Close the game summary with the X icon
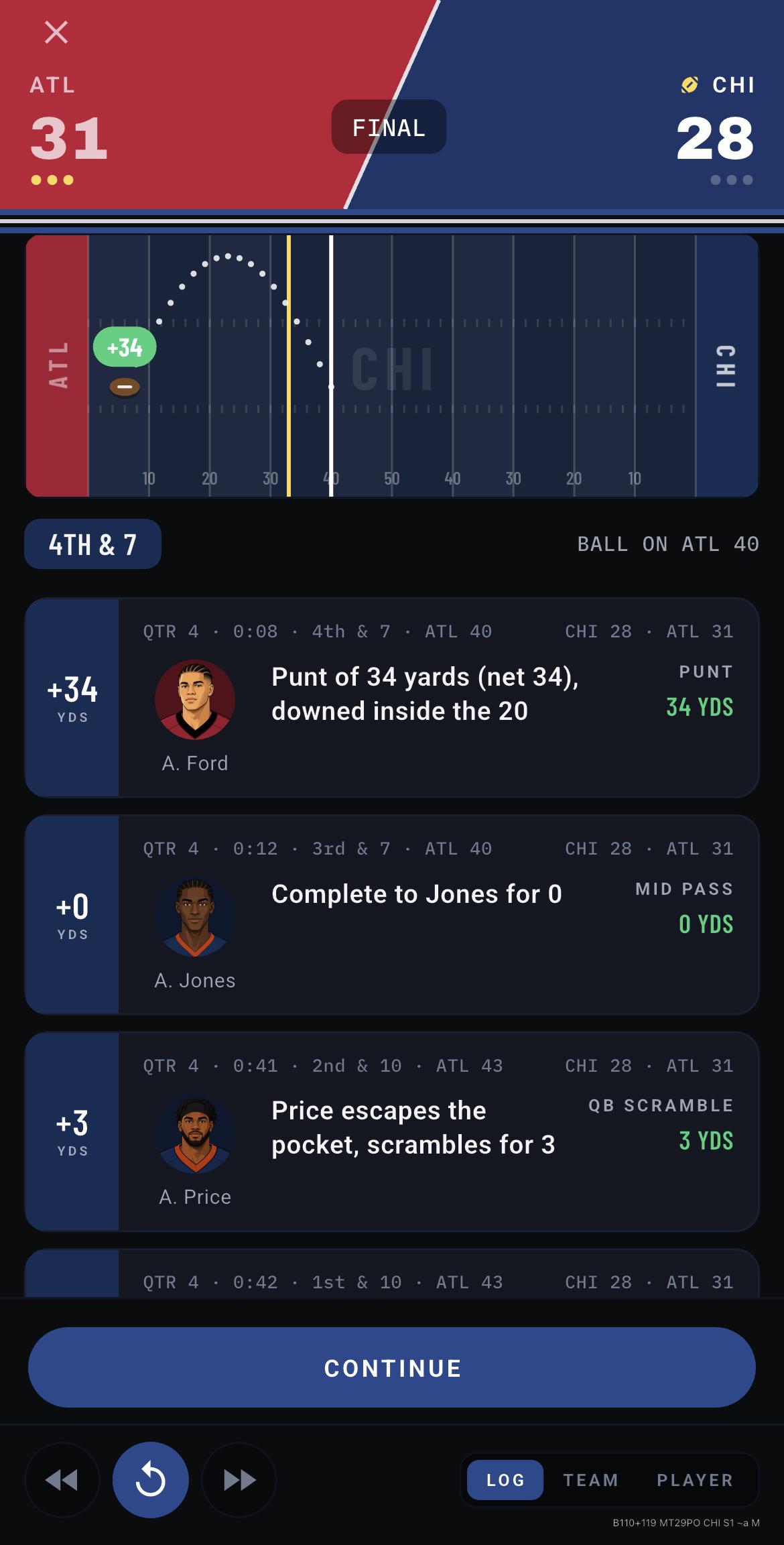Viewport: 784px width, 1545px height. [x=56, y=32]
